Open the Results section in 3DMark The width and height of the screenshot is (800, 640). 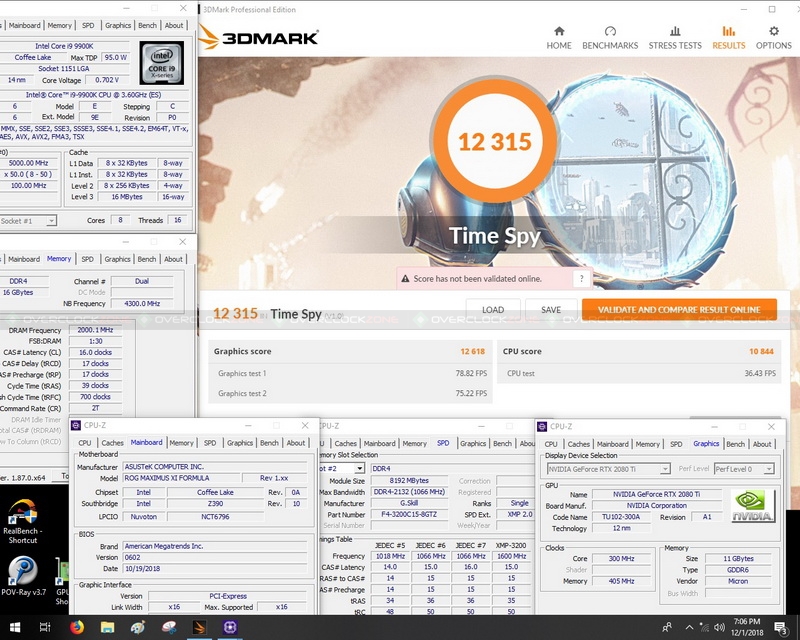click(729, 38)
